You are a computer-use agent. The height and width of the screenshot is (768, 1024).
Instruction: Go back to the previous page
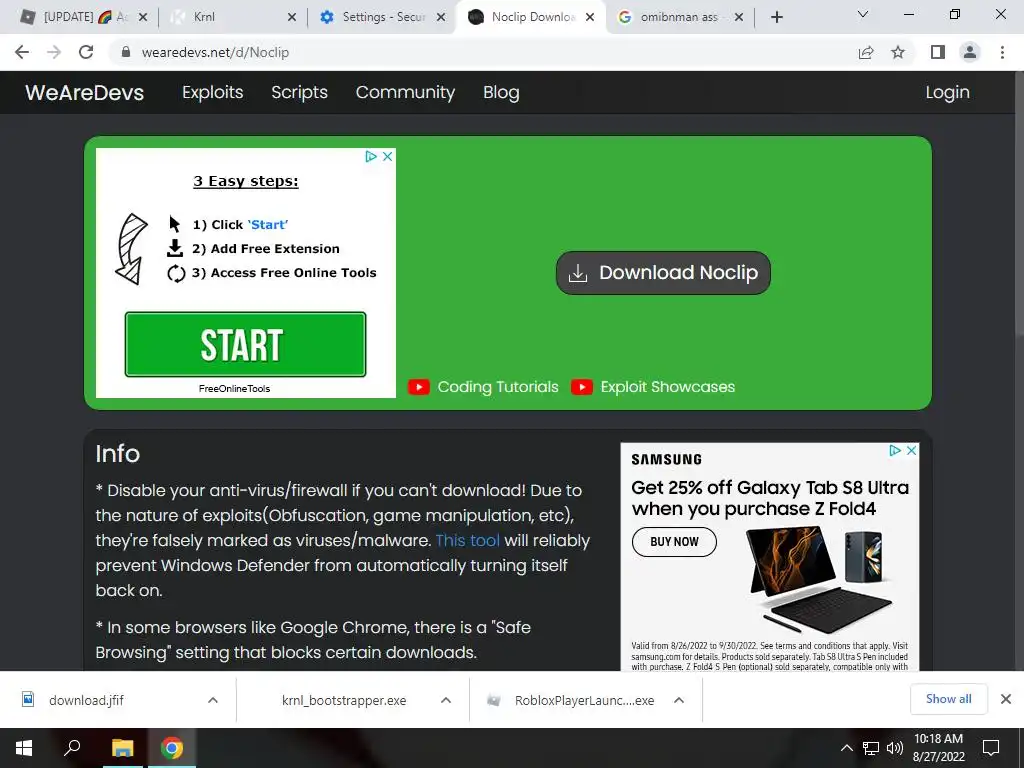[x=22, y=52]
